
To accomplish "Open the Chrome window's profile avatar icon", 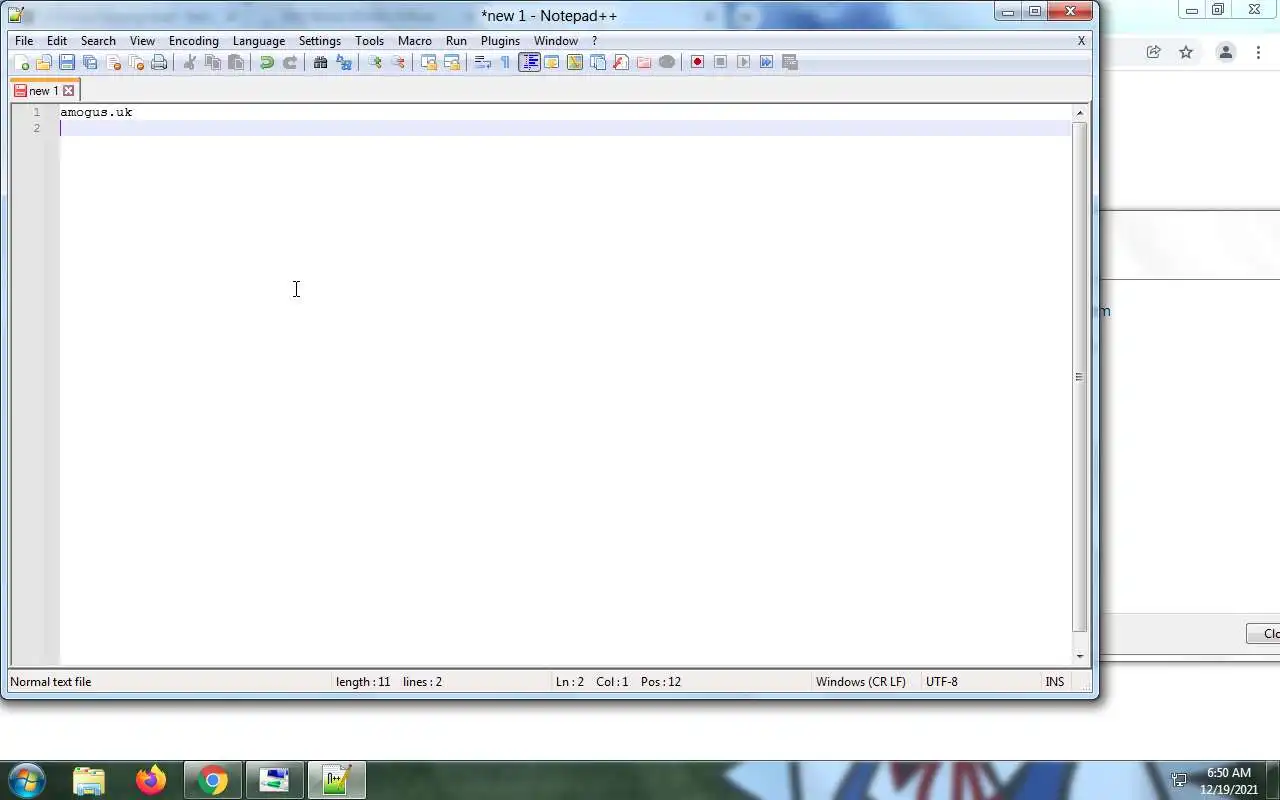I will coord(1225,52).
